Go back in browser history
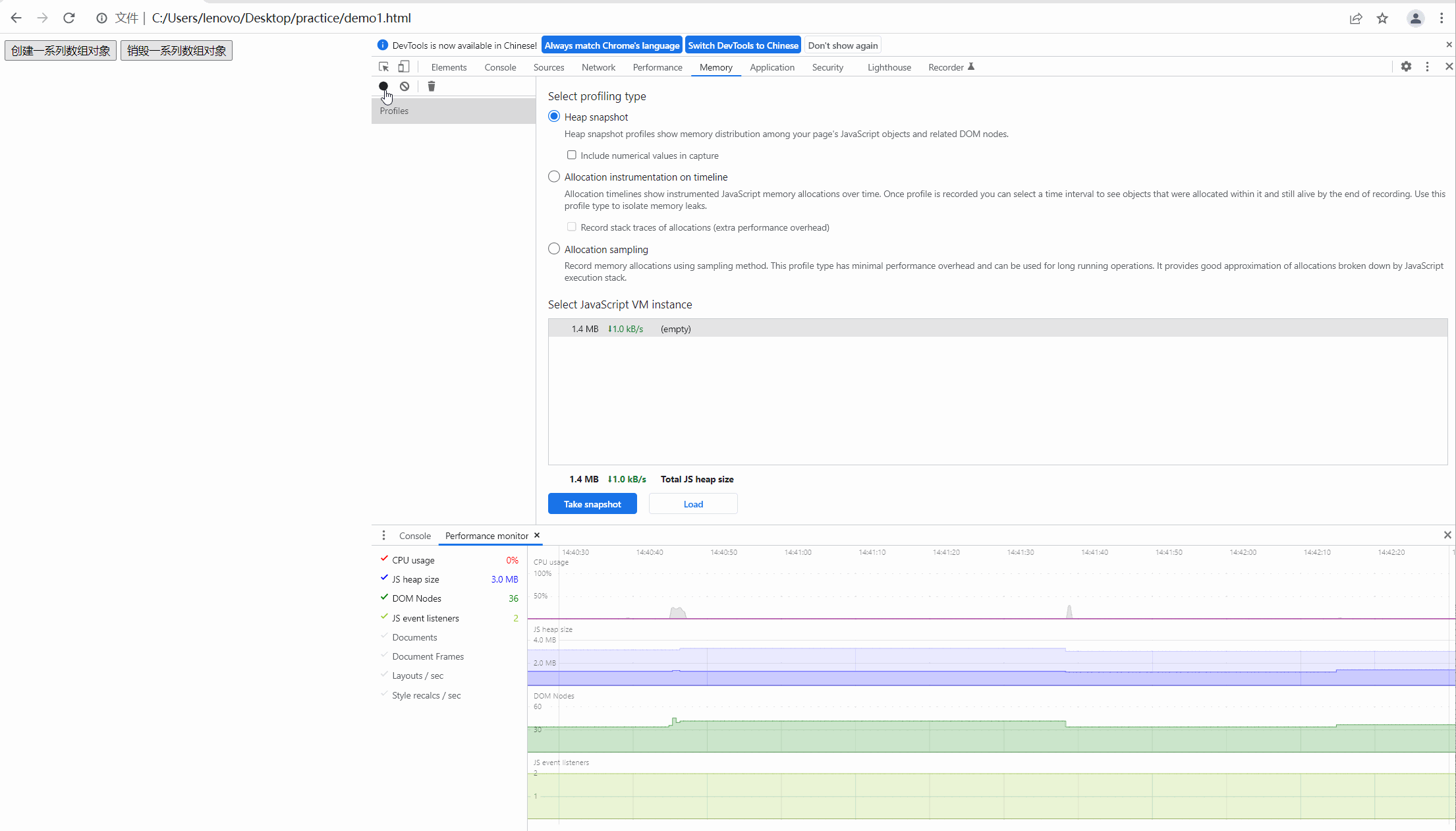 pos(16,18)
